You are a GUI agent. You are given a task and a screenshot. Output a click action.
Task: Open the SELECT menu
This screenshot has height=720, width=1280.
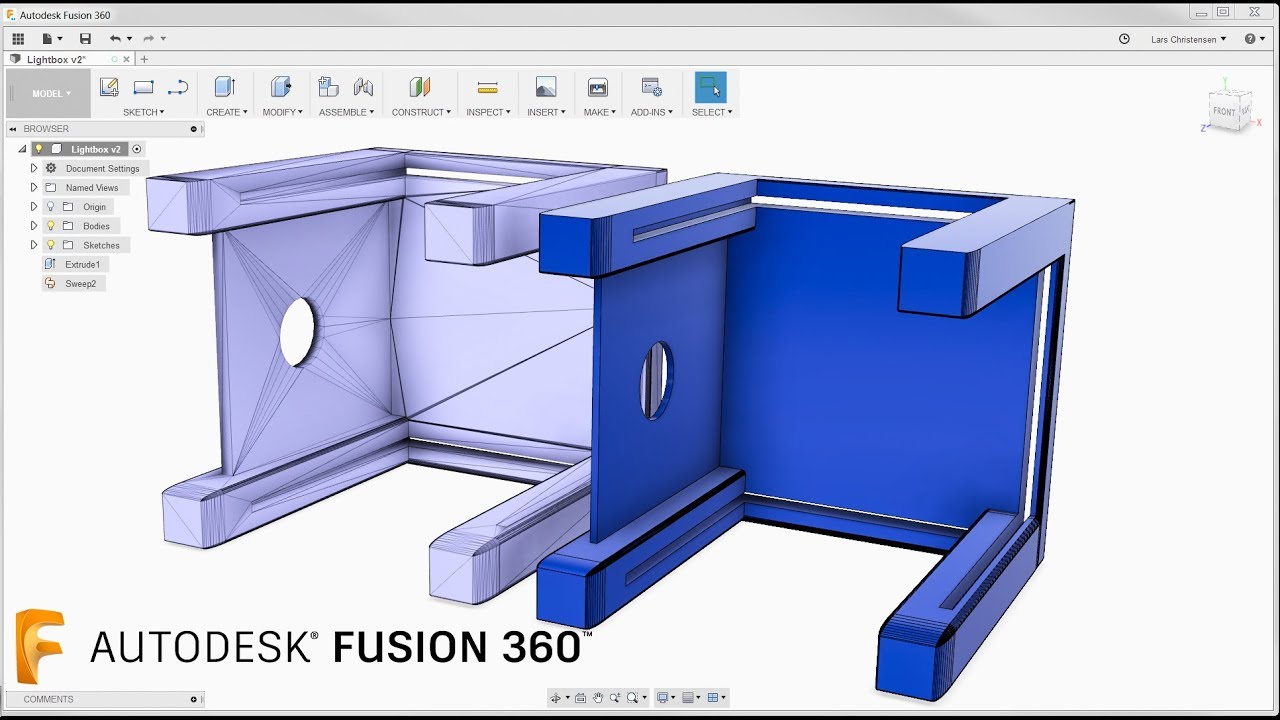coord(712,112)
